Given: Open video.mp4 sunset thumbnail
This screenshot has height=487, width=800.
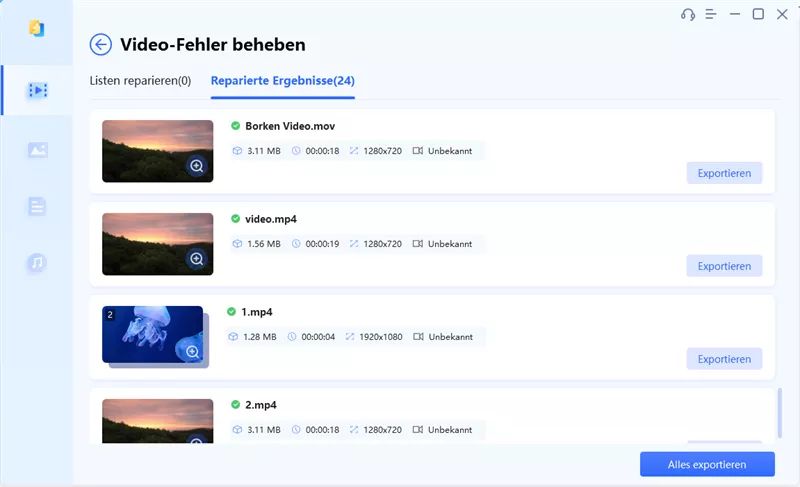Looking at the screenshot, I should coord(158,244).
